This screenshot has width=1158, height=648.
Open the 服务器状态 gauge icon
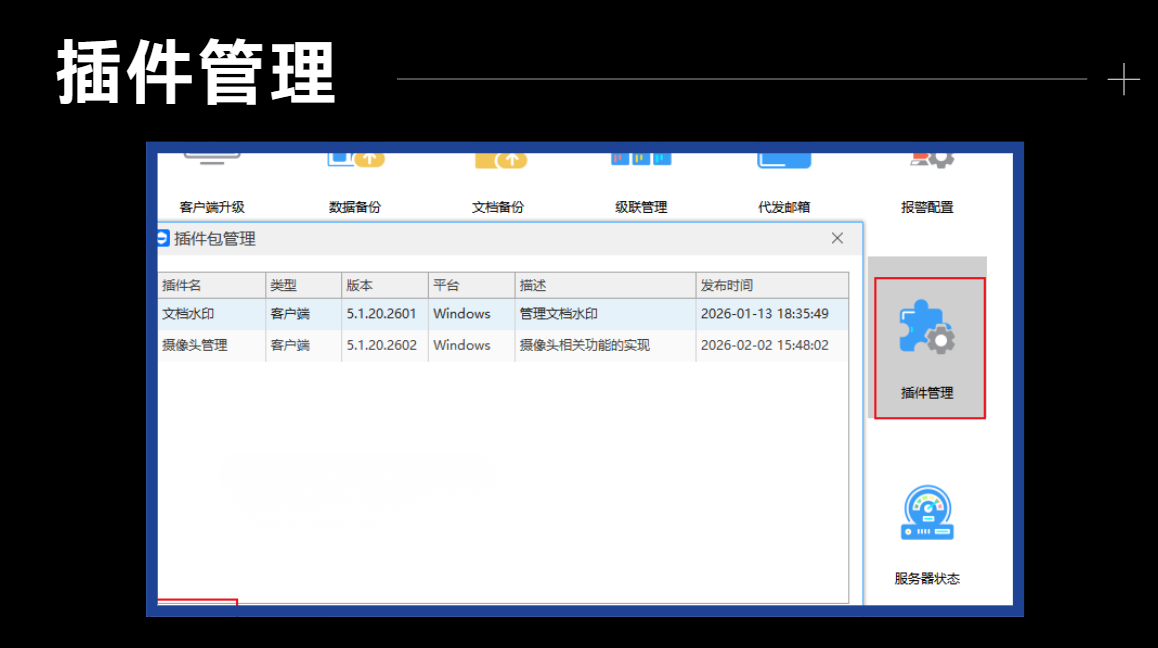click(x=928, y=513)
